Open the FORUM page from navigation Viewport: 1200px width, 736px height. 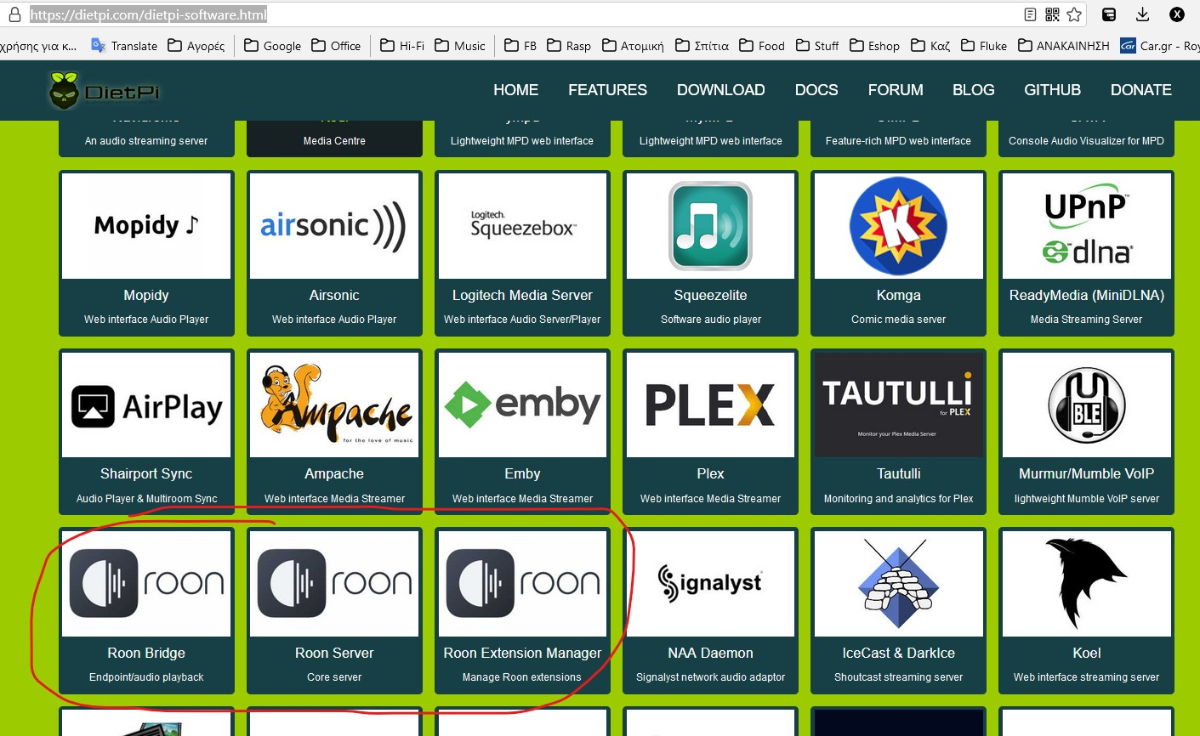point(895,90)
